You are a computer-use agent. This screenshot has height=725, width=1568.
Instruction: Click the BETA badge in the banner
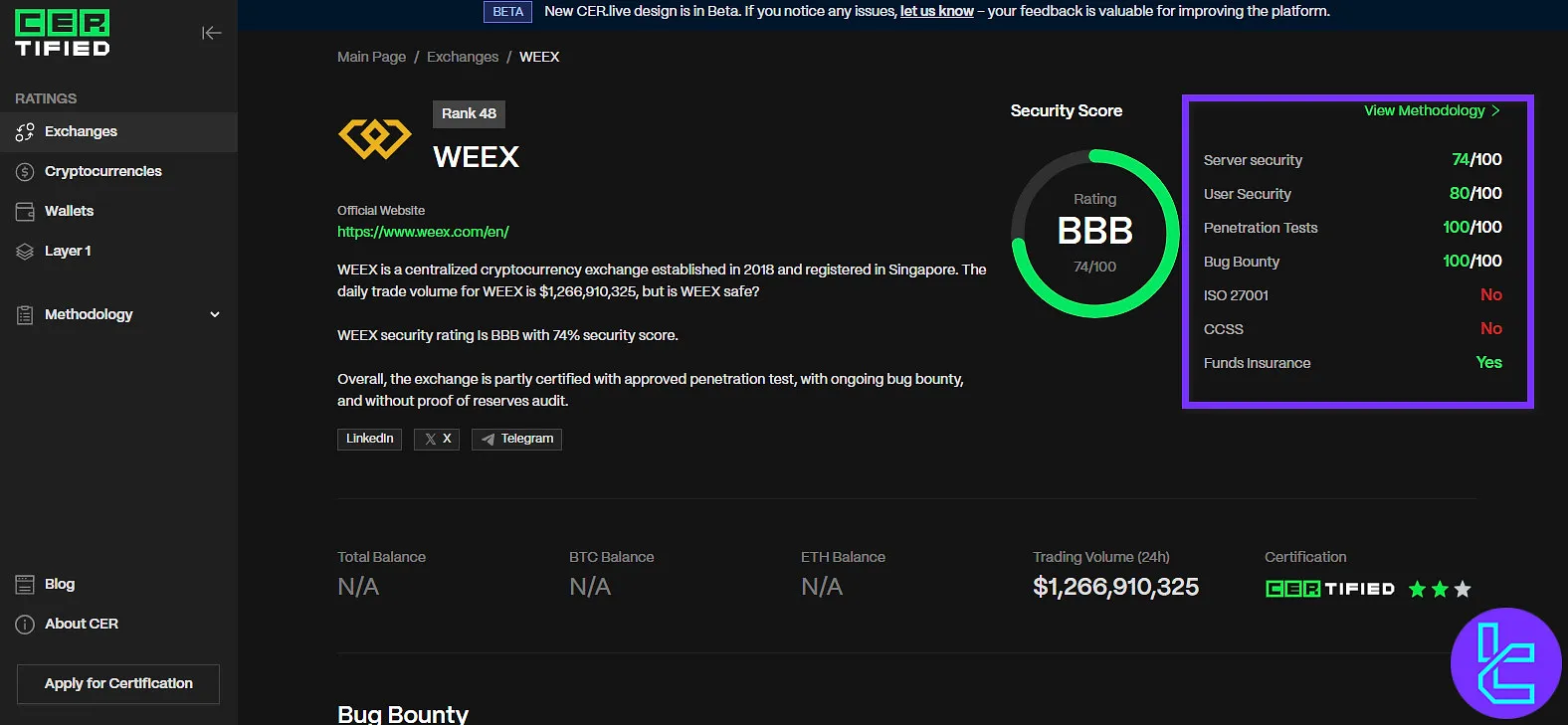click(508, 11)
